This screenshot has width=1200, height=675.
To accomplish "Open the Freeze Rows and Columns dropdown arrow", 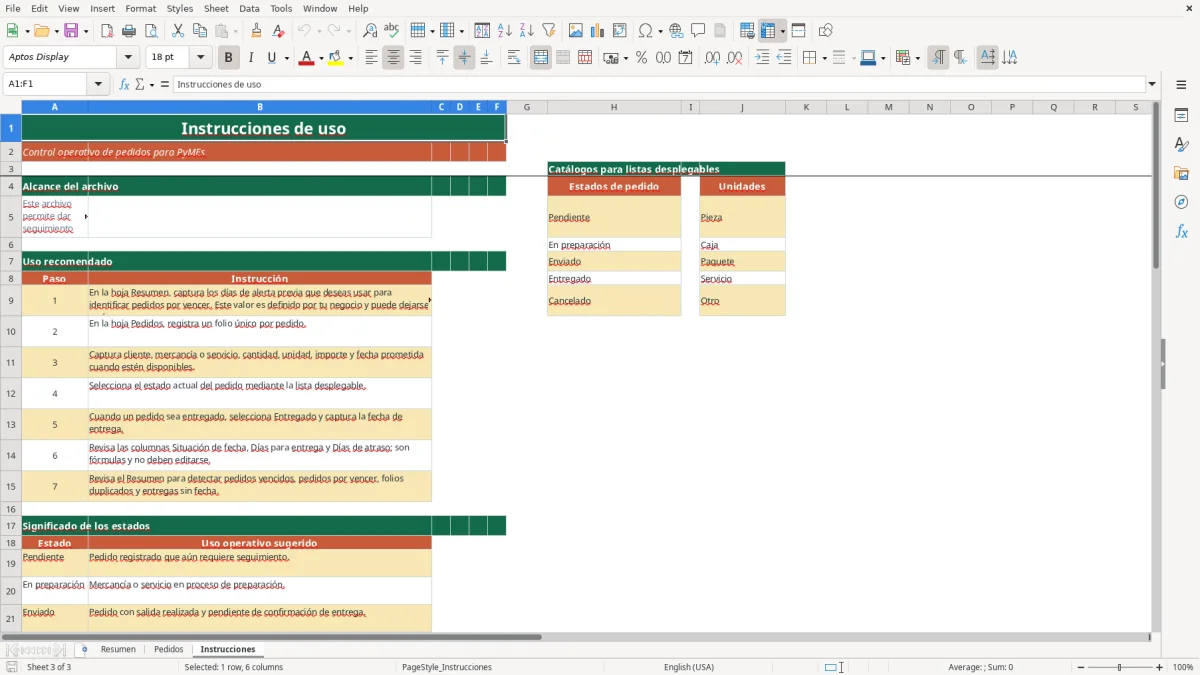I will click(782, 31).
